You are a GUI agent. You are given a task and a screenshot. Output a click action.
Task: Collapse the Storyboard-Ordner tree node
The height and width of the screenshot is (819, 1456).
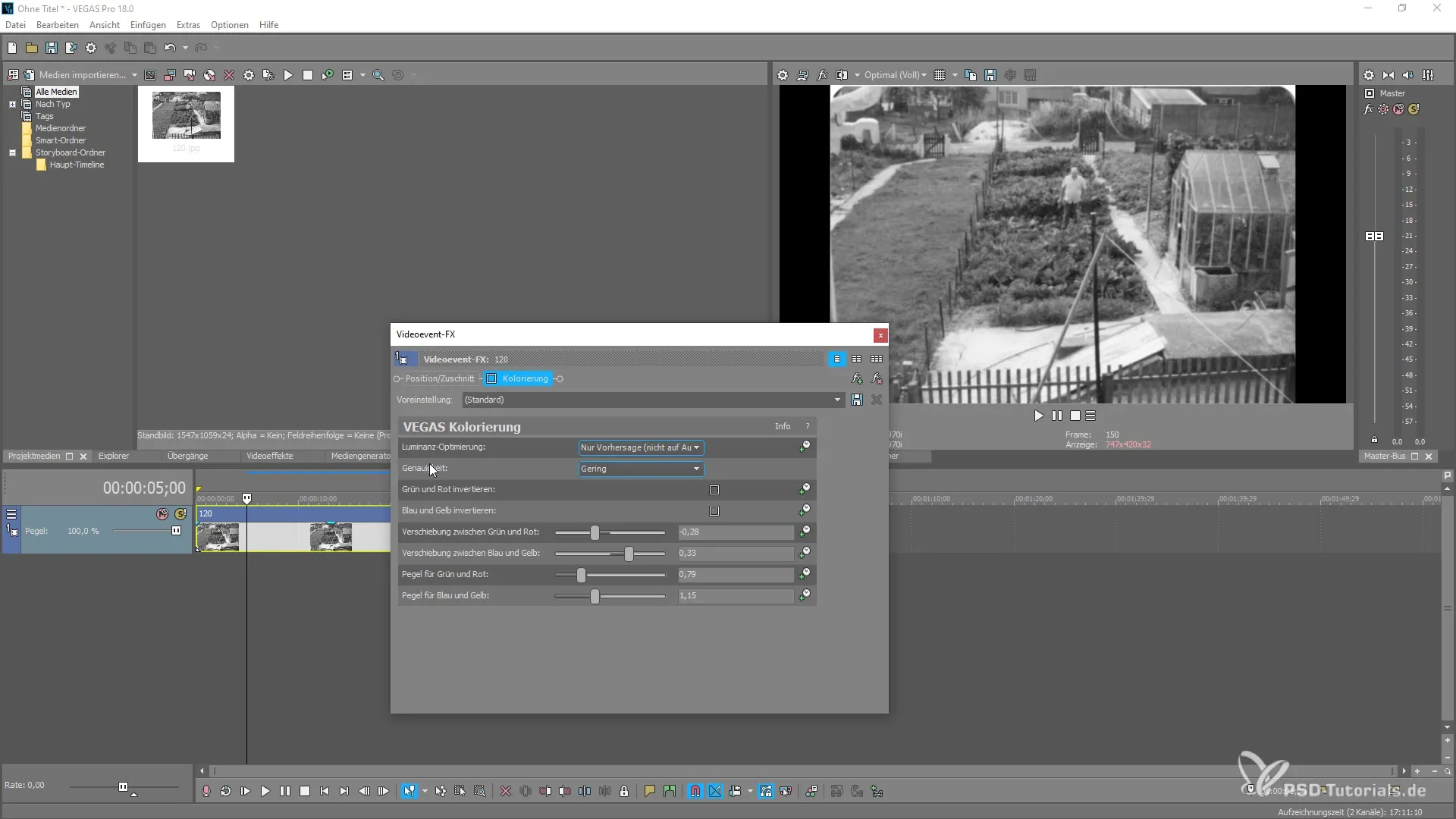(x=12, y=152)
